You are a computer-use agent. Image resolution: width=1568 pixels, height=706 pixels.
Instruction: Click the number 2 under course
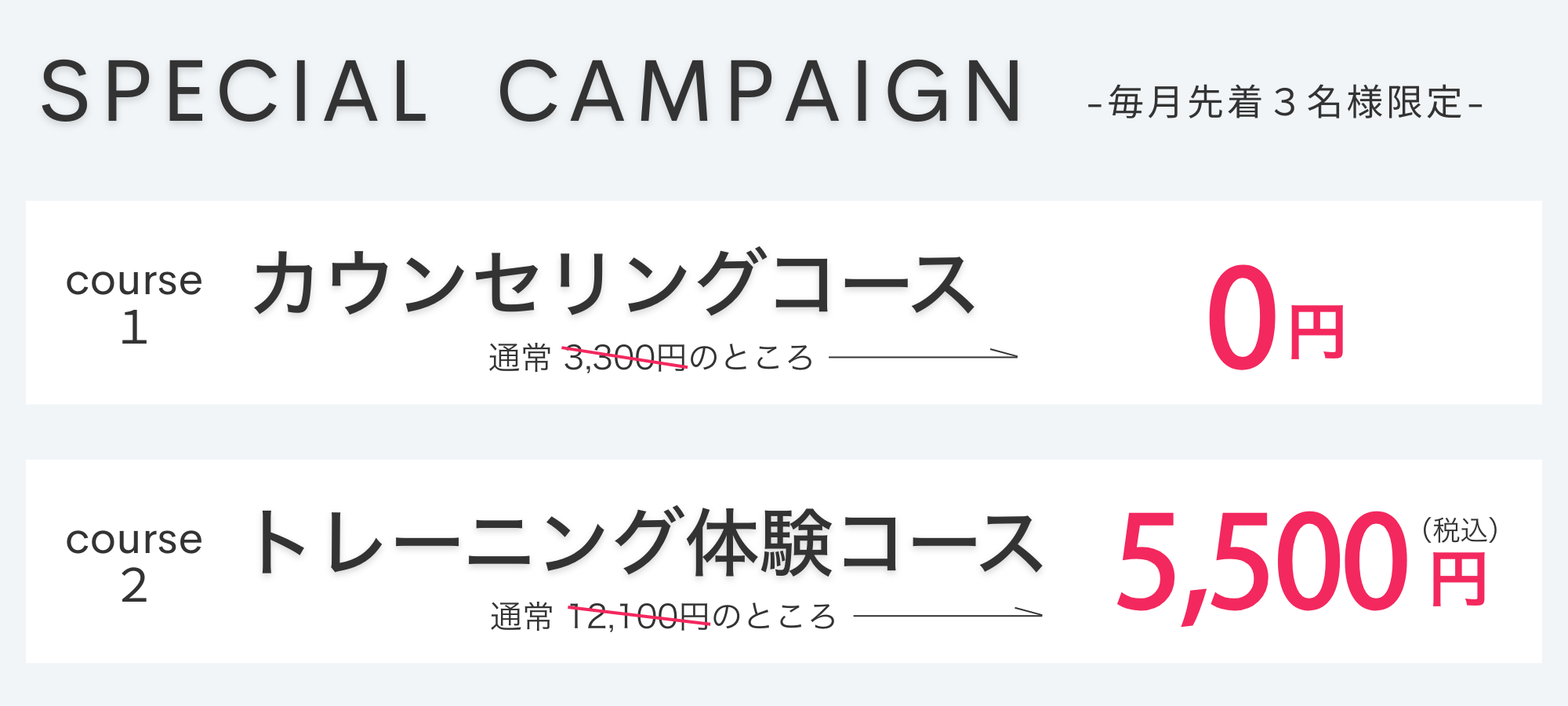pos(134,586)
